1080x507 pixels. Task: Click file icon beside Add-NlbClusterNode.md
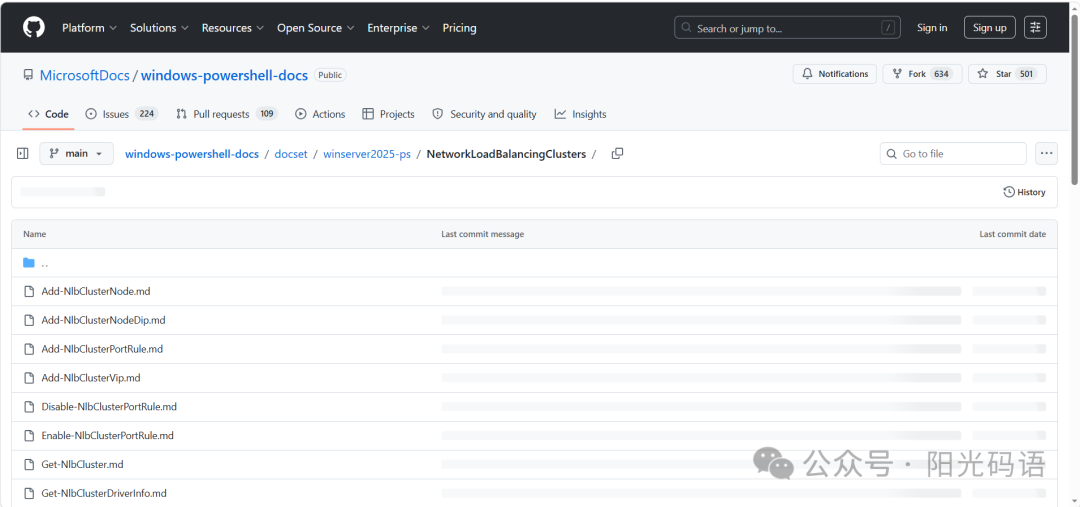click(x=29, y=291)
